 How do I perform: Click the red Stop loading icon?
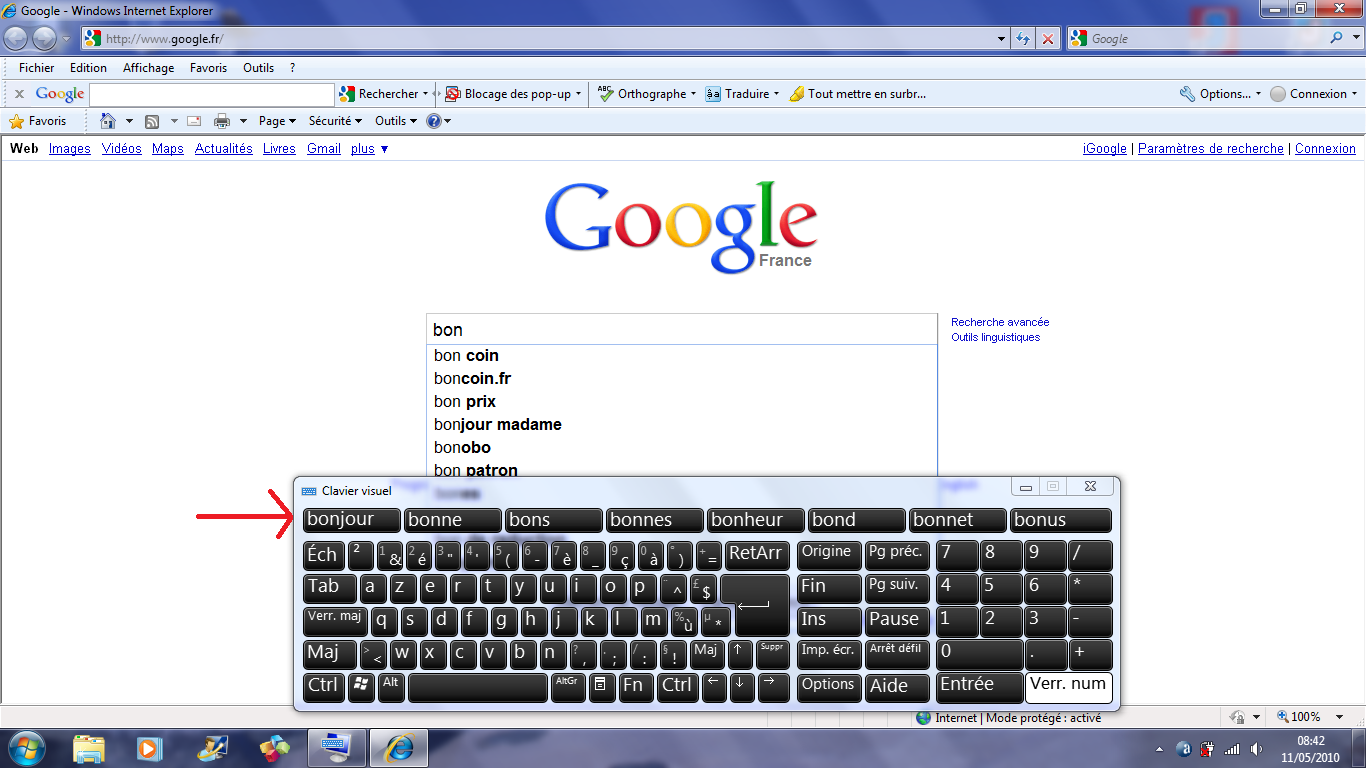click(x=1047, y=39)
